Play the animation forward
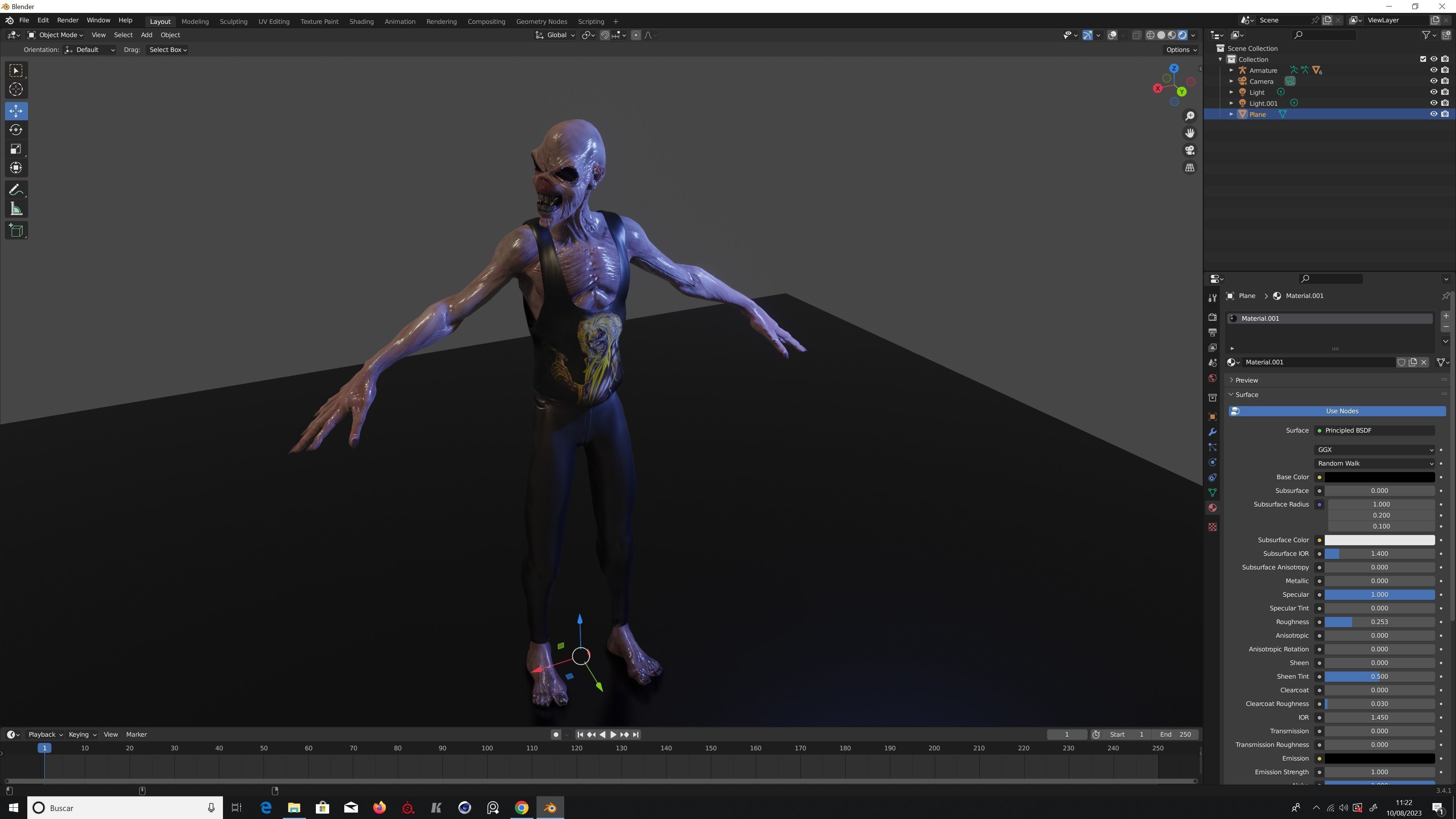 pos(613,735)
